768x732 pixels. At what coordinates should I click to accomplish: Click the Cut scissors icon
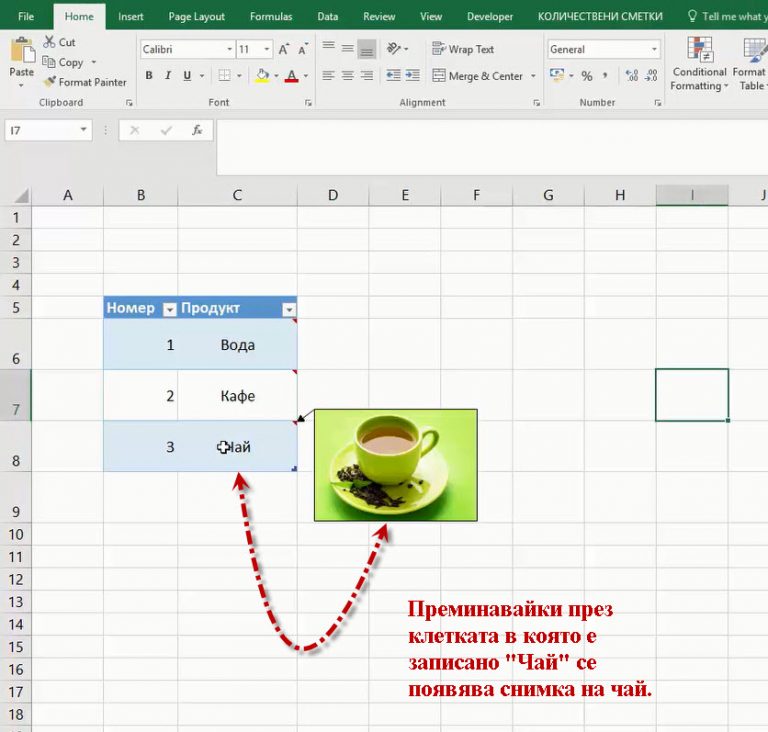(49, 42)
